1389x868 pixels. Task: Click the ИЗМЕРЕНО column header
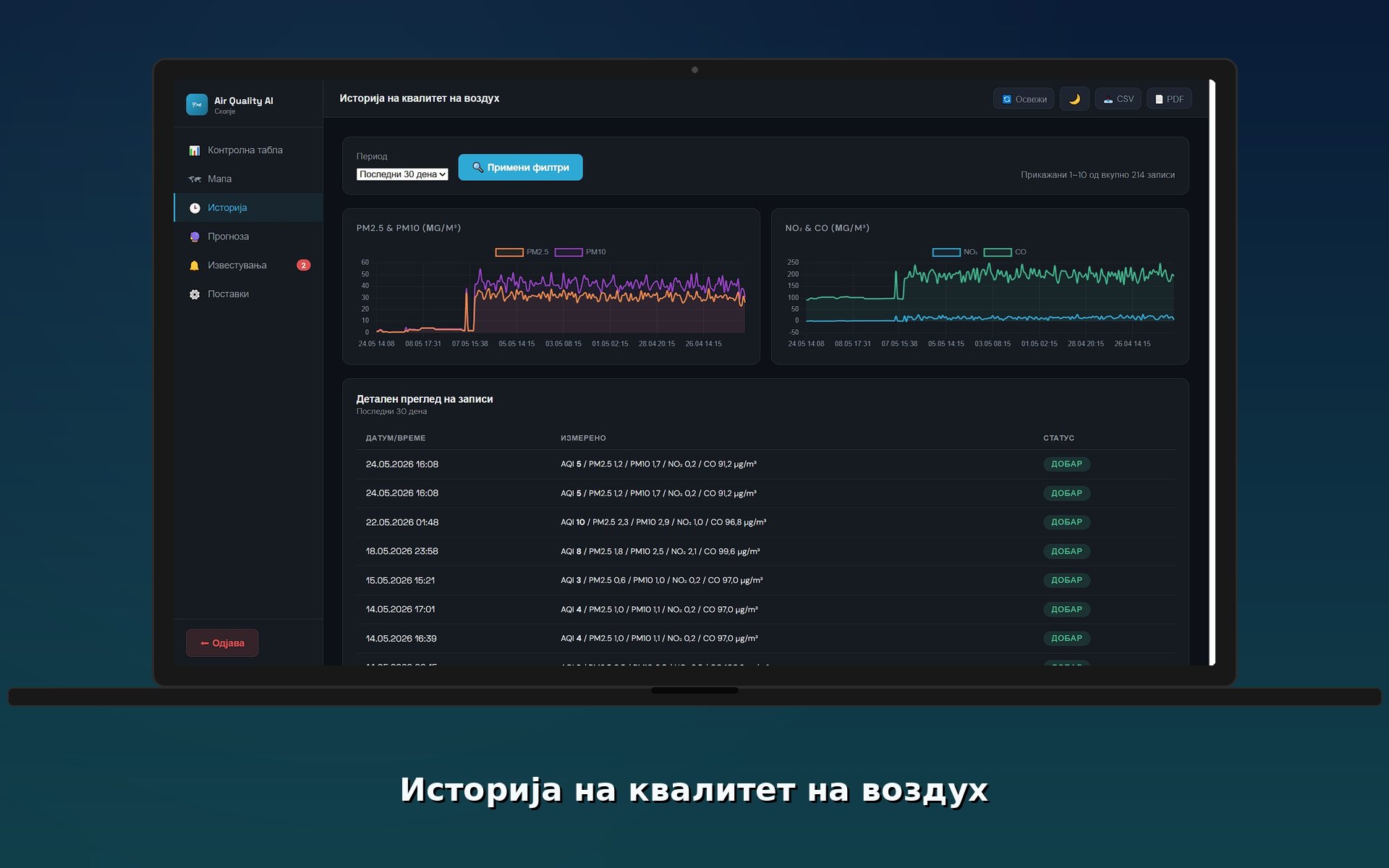click(583, 438)
